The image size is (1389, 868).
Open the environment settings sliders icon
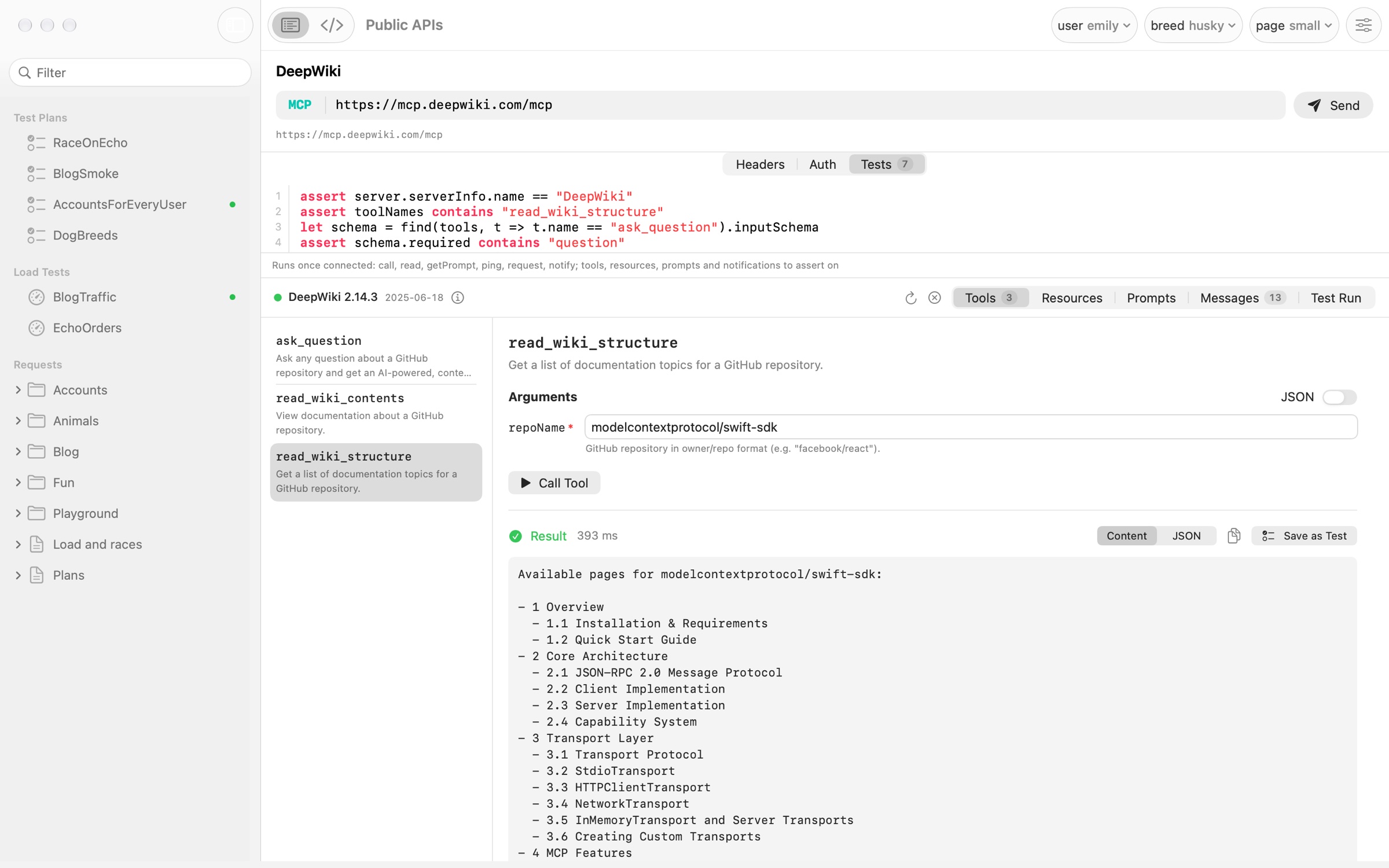tap(1364, 25)
